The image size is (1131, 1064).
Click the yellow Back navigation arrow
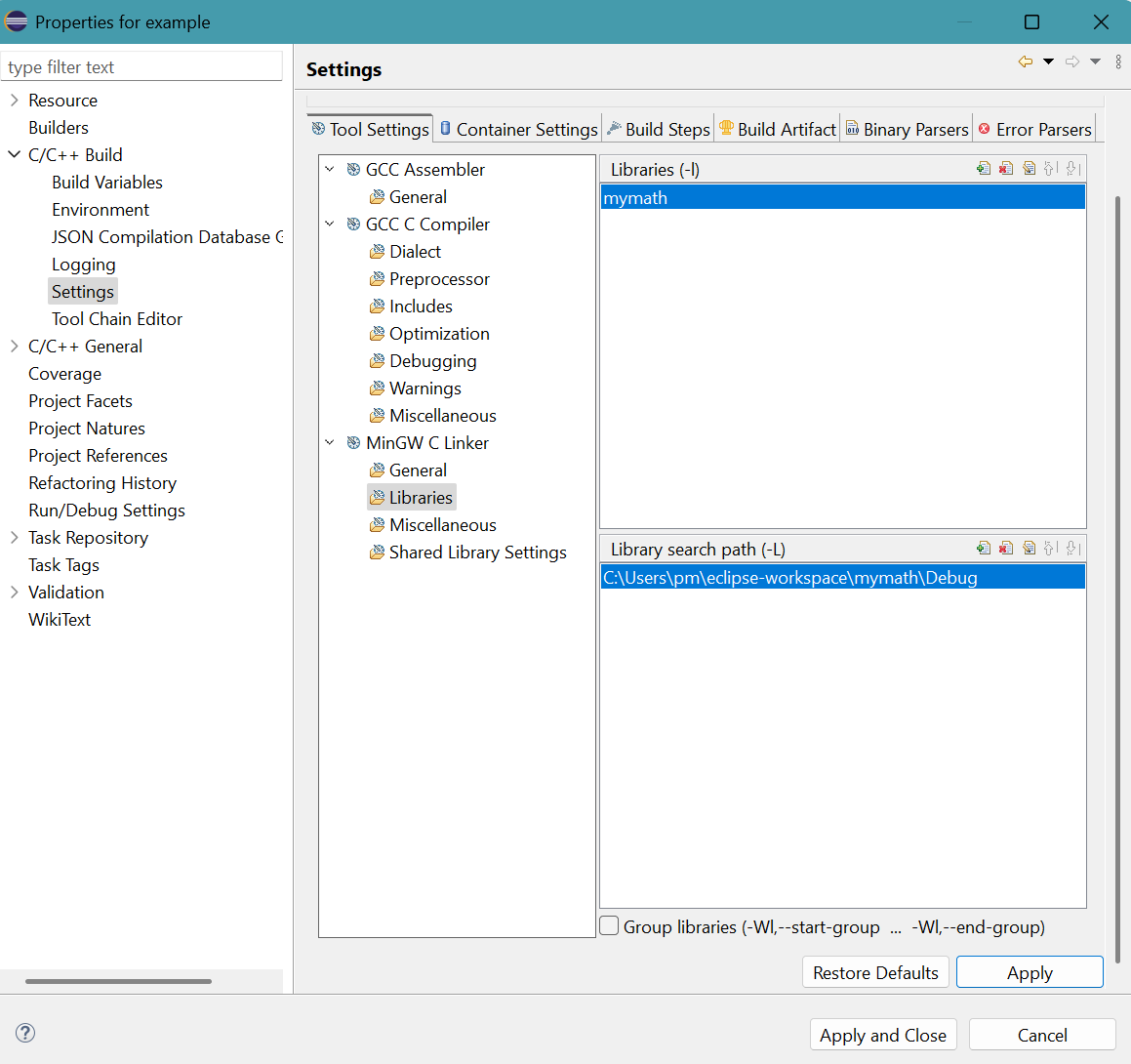pos(1026,61)
